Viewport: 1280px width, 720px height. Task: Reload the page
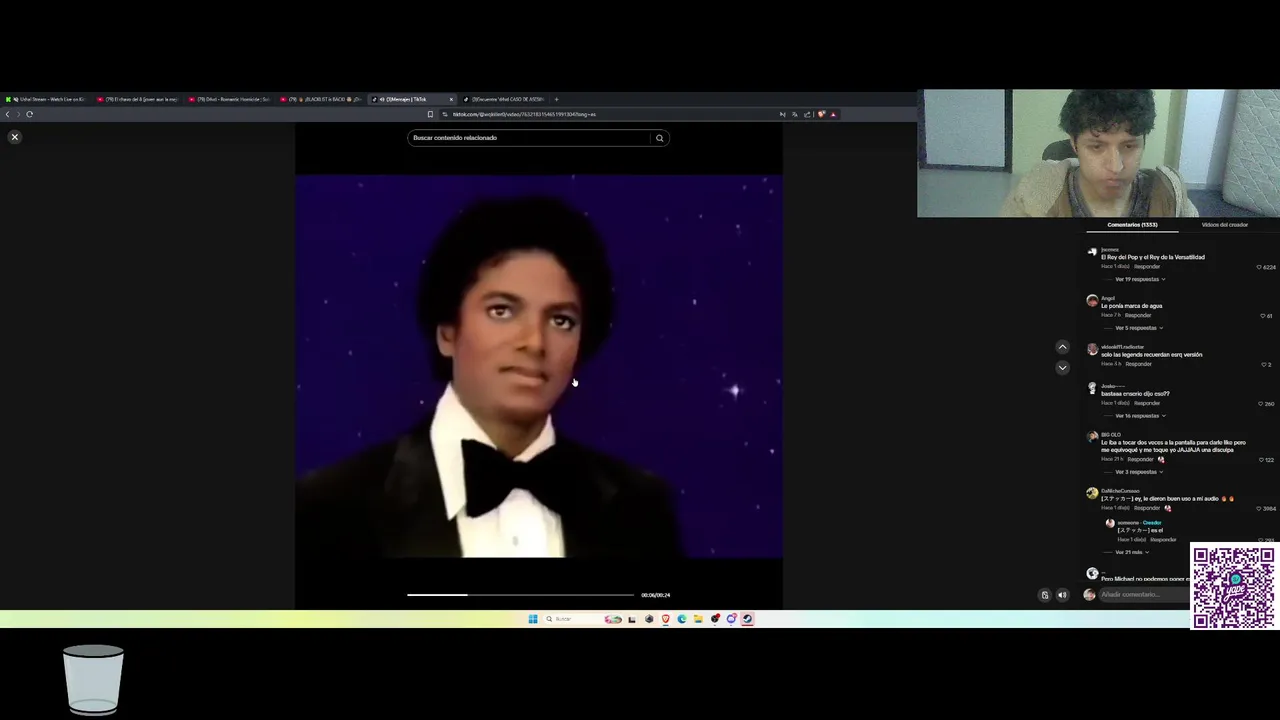click(29, 114)
